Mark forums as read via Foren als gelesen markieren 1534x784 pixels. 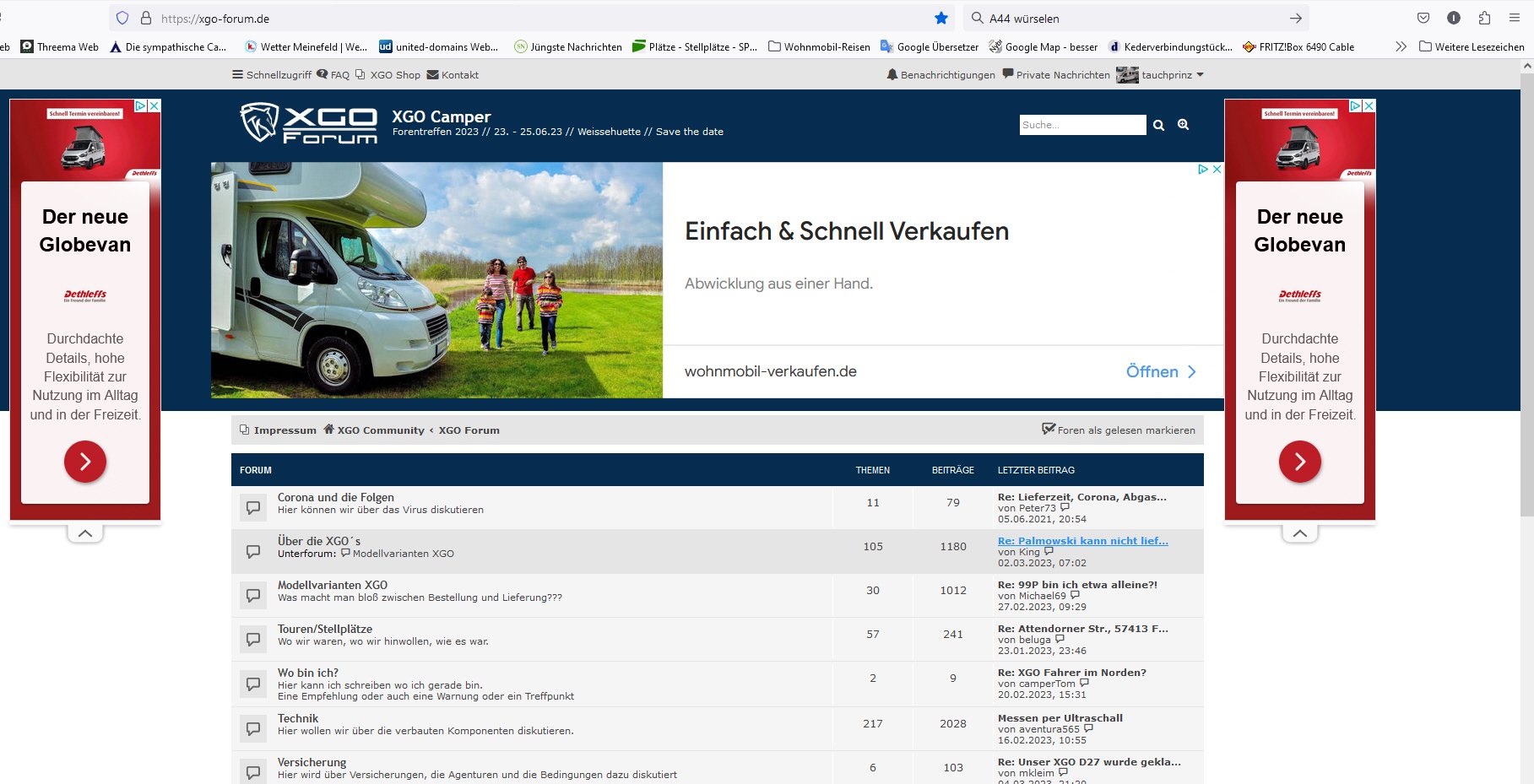1119,430
